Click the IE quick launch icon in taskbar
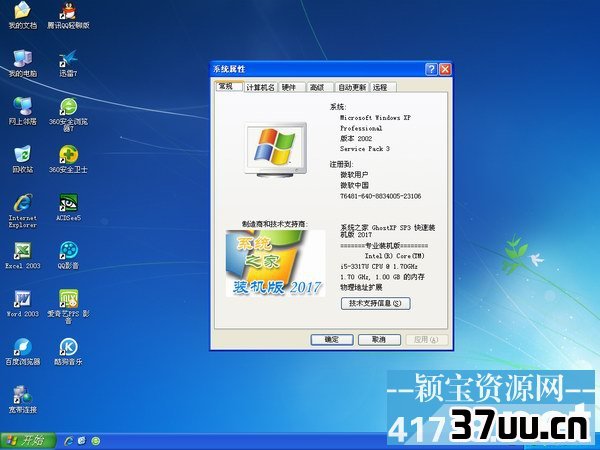 tap(69, 441)
